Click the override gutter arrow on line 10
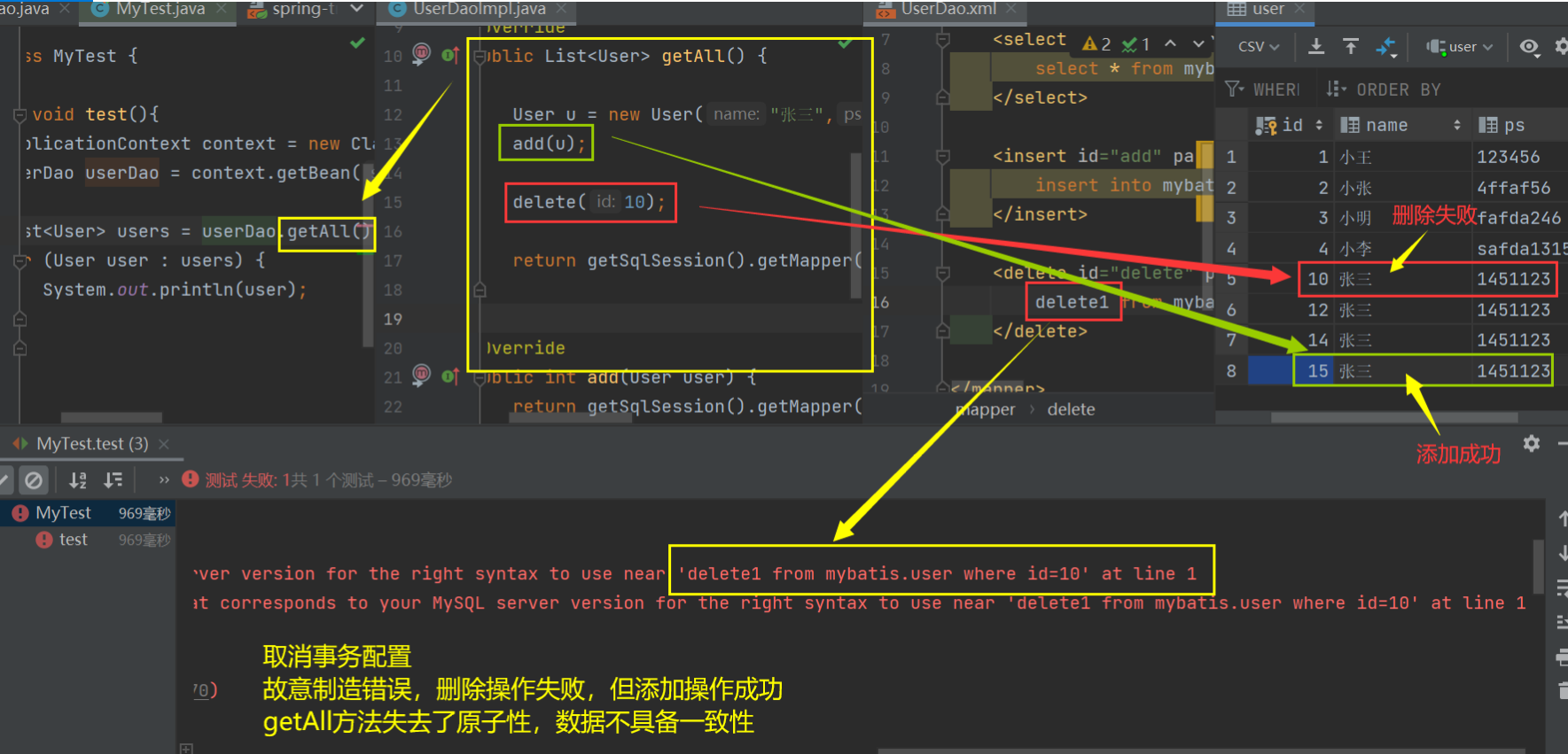Screen dimensions: 1568x754 pos(451,55)
